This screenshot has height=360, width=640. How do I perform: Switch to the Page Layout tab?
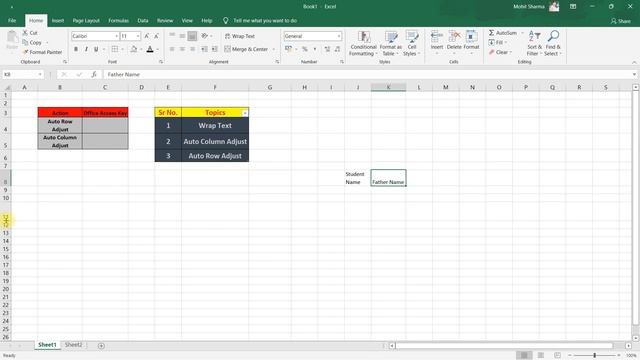coord(86,20)
